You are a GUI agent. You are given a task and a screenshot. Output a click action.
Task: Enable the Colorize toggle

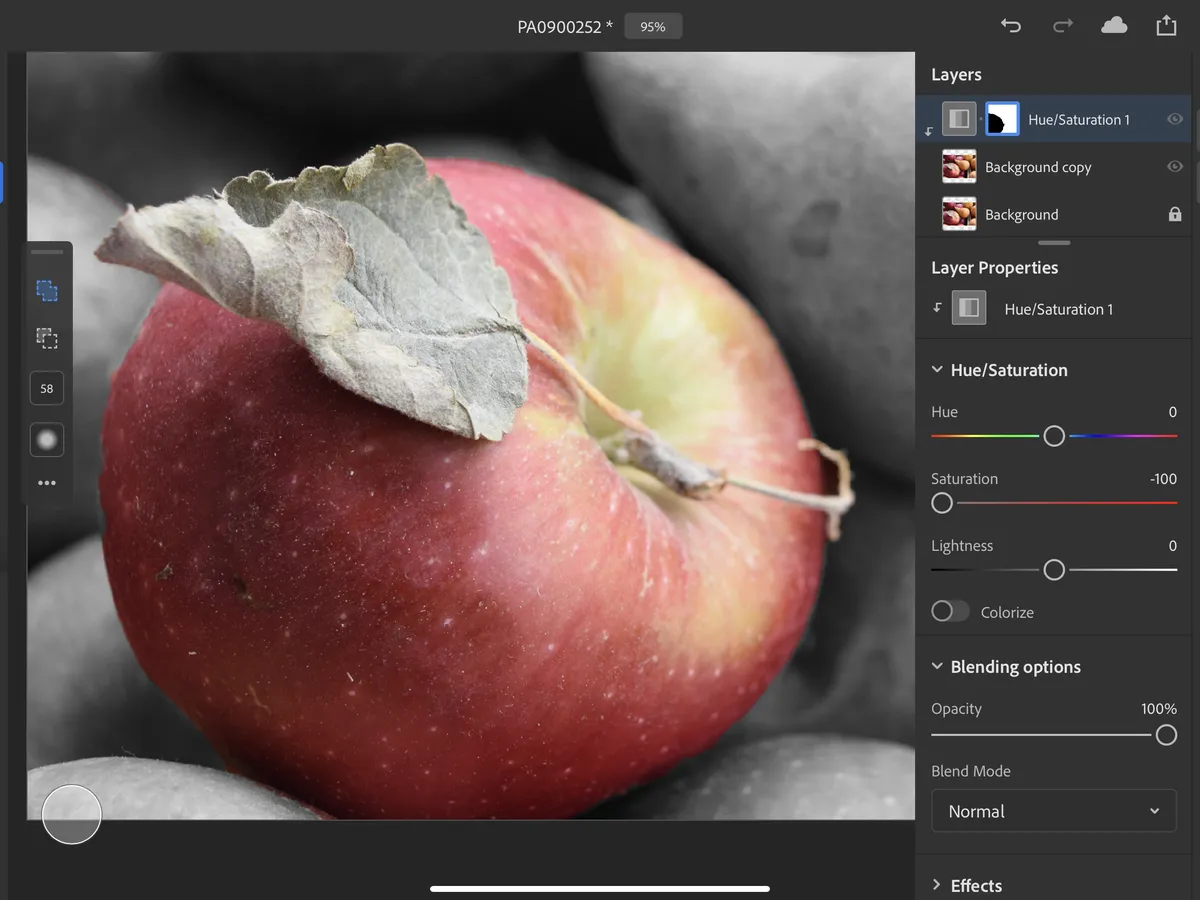950,612
